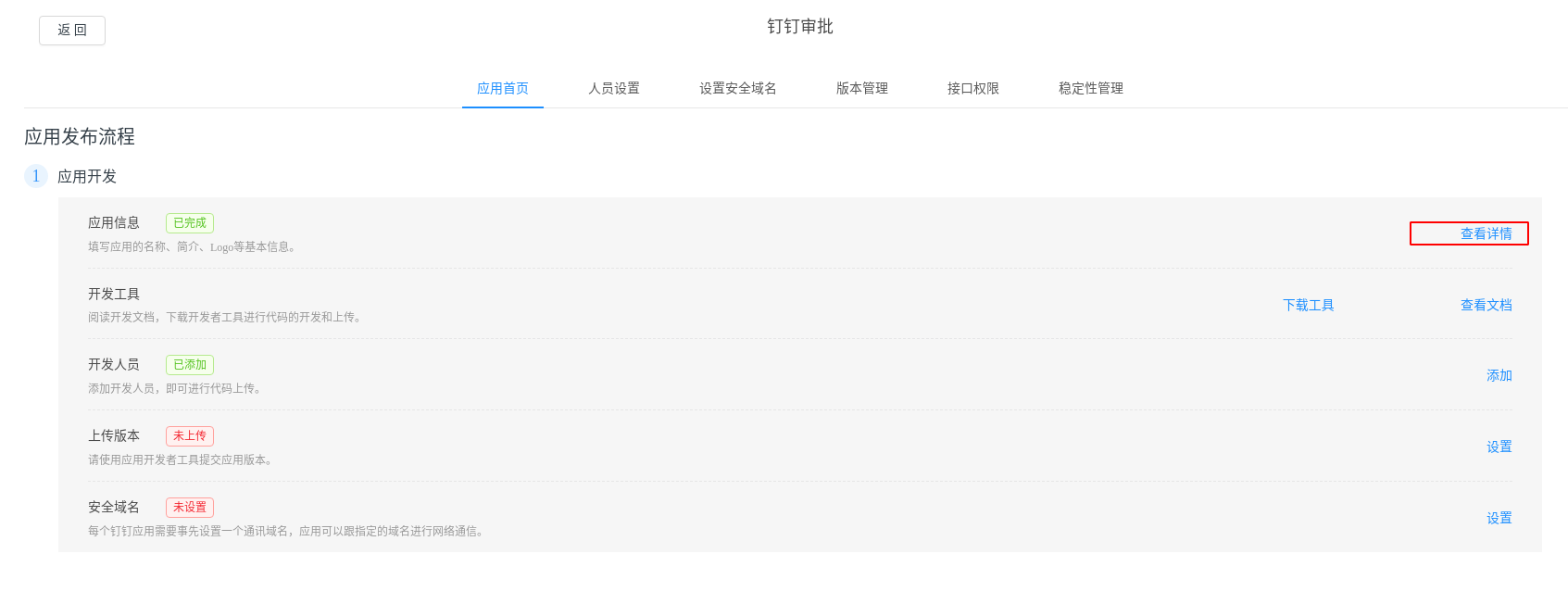This screenshot has height=604, width=1568.
Task: Click the step 1 circle icon
Action: (36, 176)
